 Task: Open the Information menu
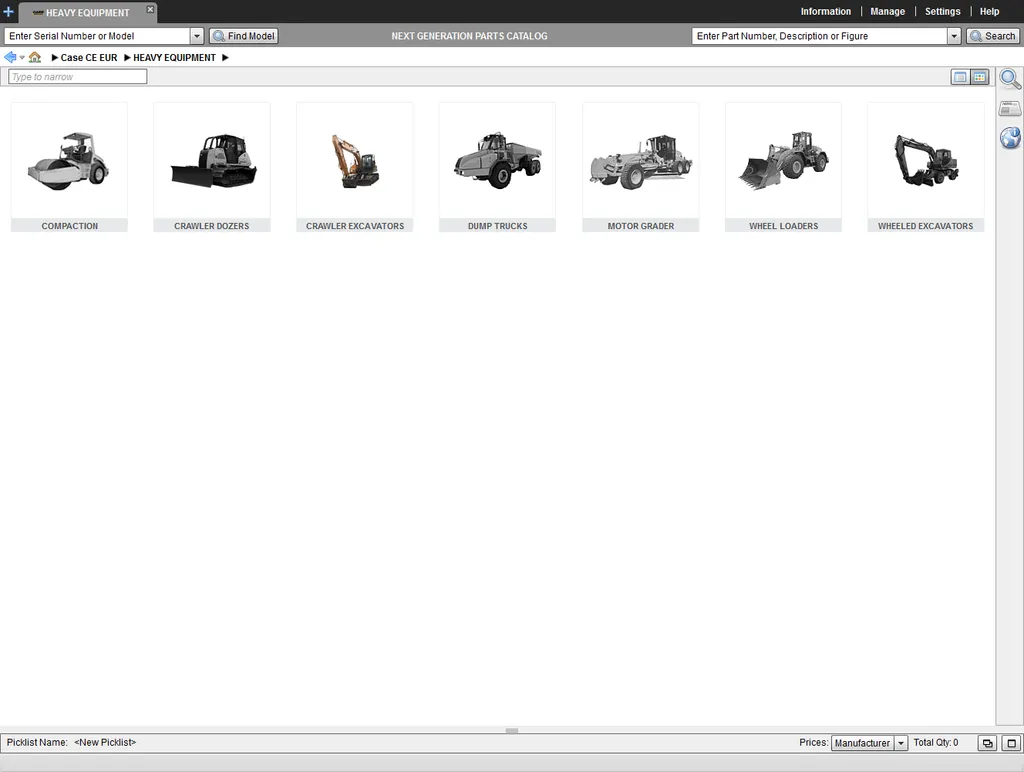point(825,12)
